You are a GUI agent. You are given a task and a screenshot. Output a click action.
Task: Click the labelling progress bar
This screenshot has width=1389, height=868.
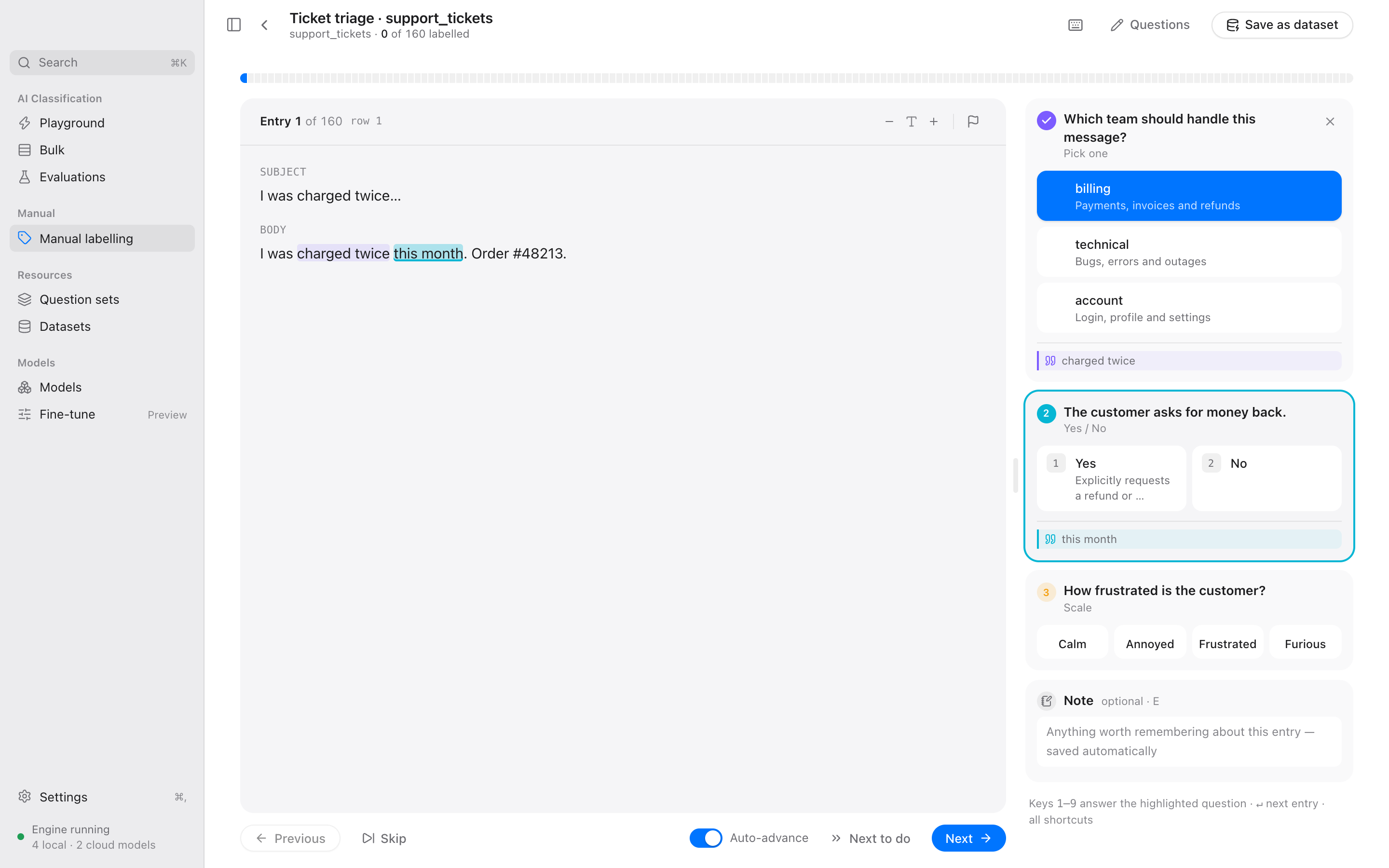(796, 78)
